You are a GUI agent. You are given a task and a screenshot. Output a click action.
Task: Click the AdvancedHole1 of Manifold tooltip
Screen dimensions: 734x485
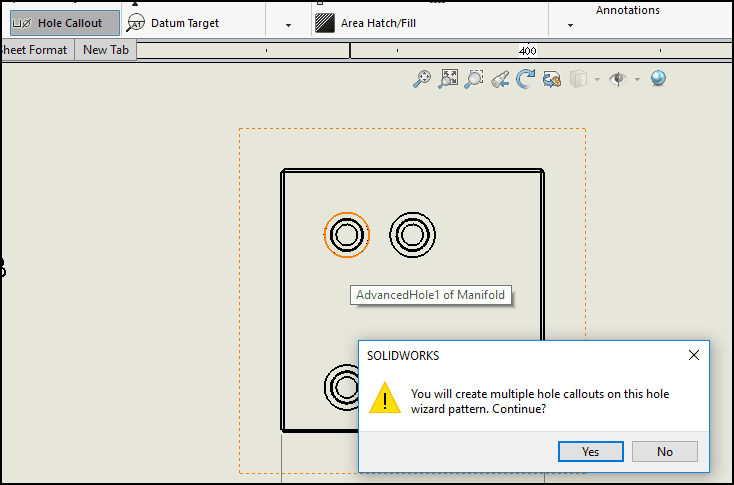coord(431,295)
